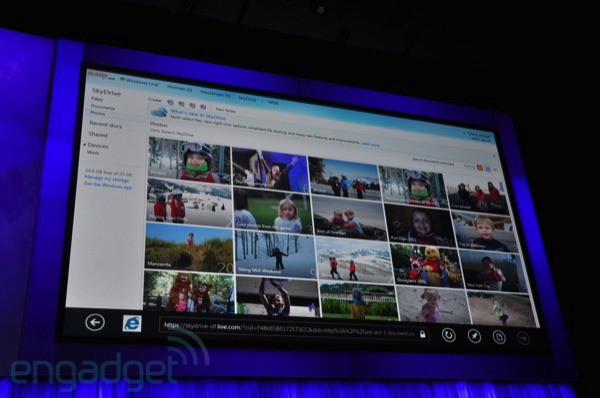Click the forward arrow in the browser bar
This screenshot has width=600, height=398.
tap(523, 338)
